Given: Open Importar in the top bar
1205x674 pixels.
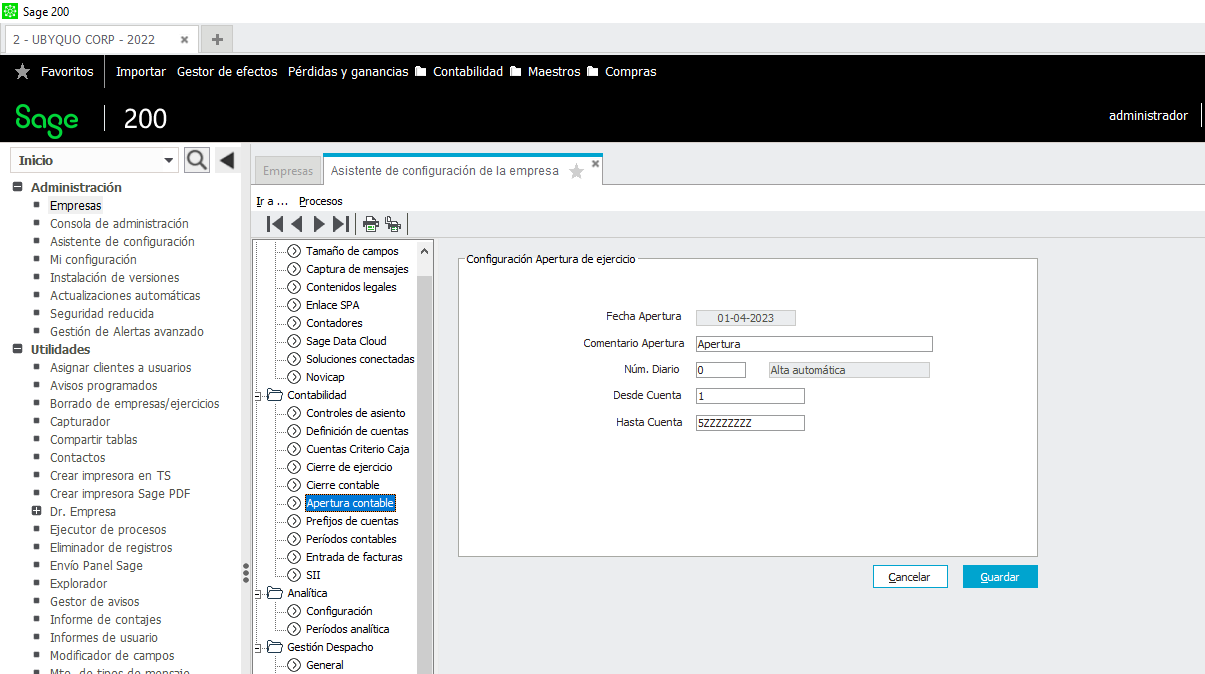Looking at the screenshot, I should pyautogui.click(x=141, y=72).
